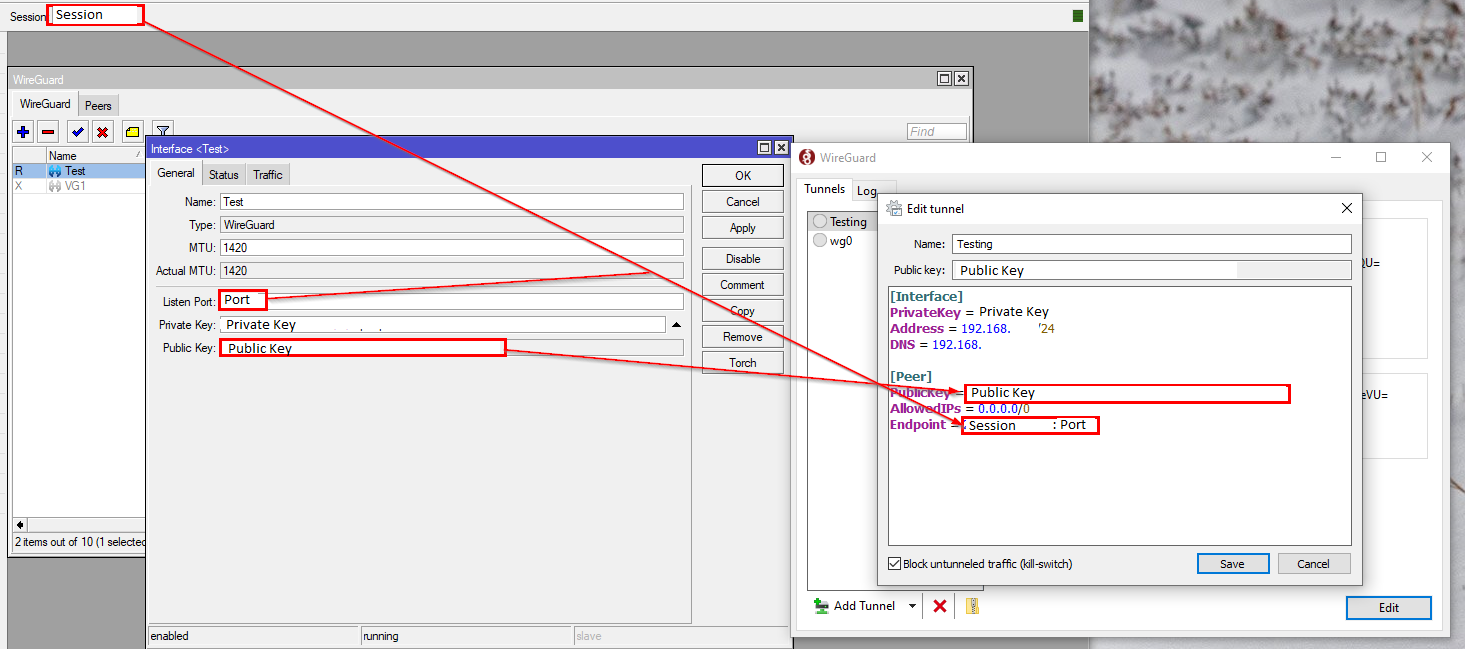Toggle Block untunneled traffic kill-switch checkbox
The image size is (1465, 649).
(895, 564)
